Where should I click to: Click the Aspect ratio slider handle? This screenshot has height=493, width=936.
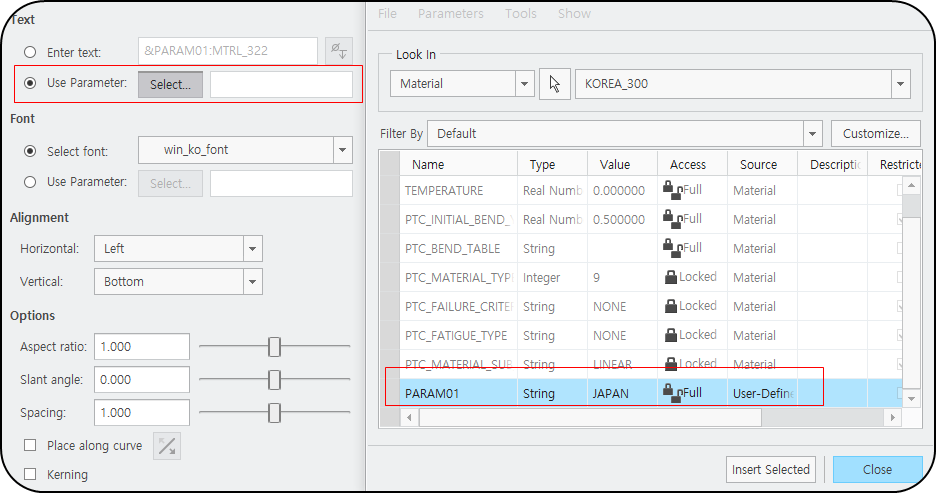click(x=274, y=346)
